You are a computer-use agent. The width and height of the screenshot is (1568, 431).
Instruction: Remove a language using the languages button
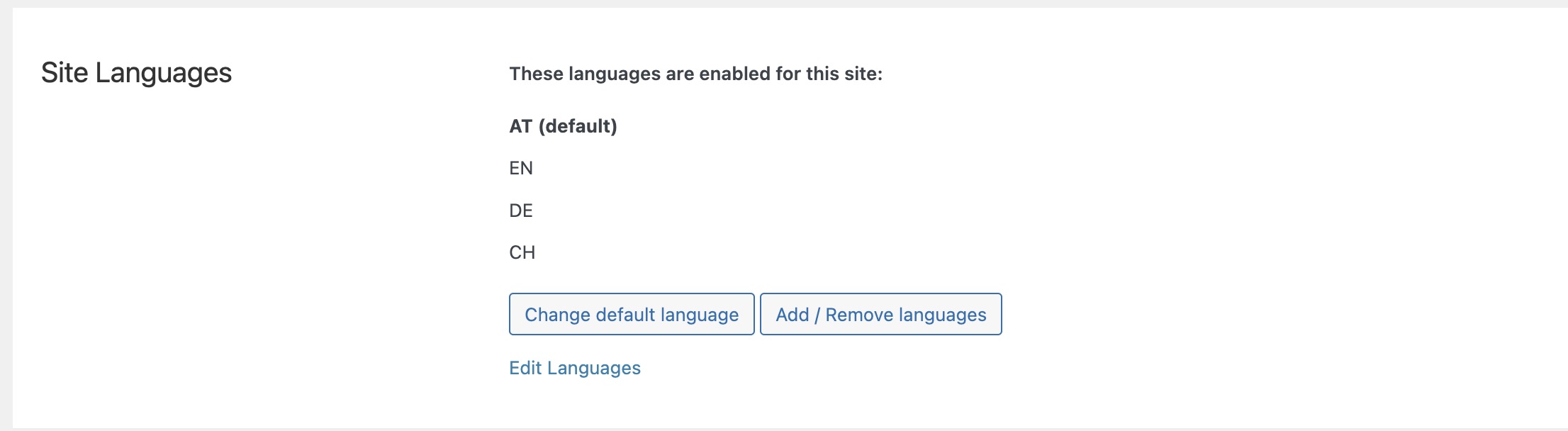881,314
